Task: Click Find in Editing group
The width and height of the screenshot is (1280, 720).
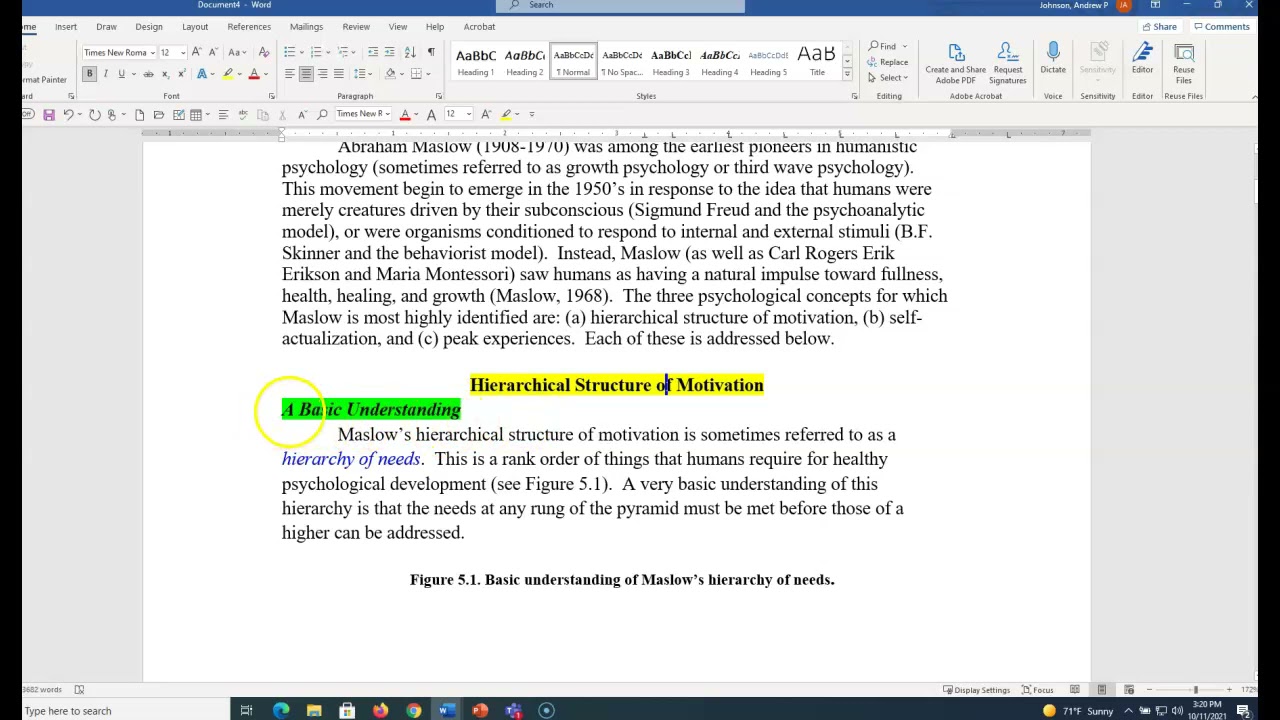Action: coord(887,46)
